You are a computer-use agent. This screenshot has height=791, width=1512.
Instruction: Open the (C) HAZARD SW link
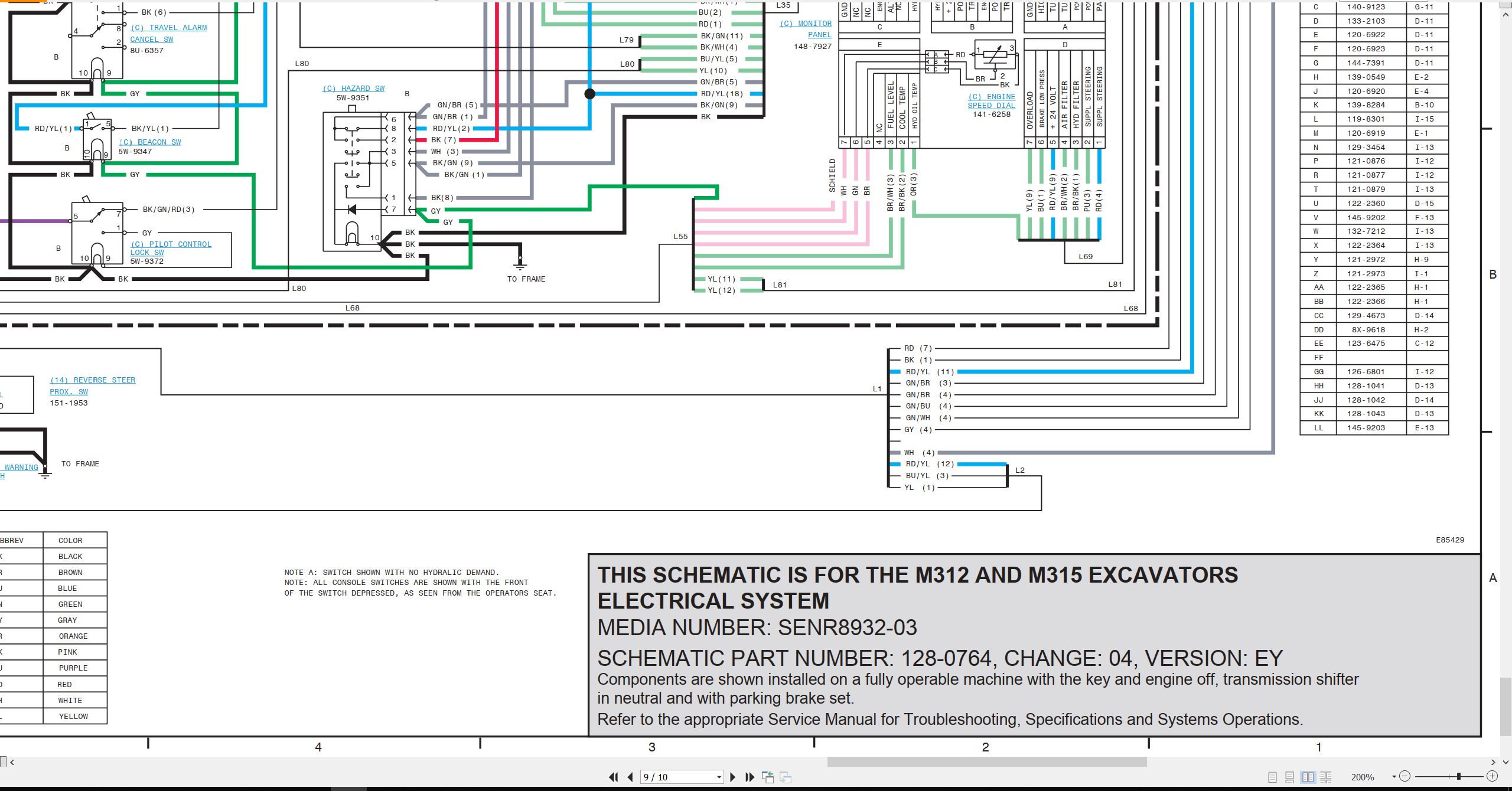(353, 89)
